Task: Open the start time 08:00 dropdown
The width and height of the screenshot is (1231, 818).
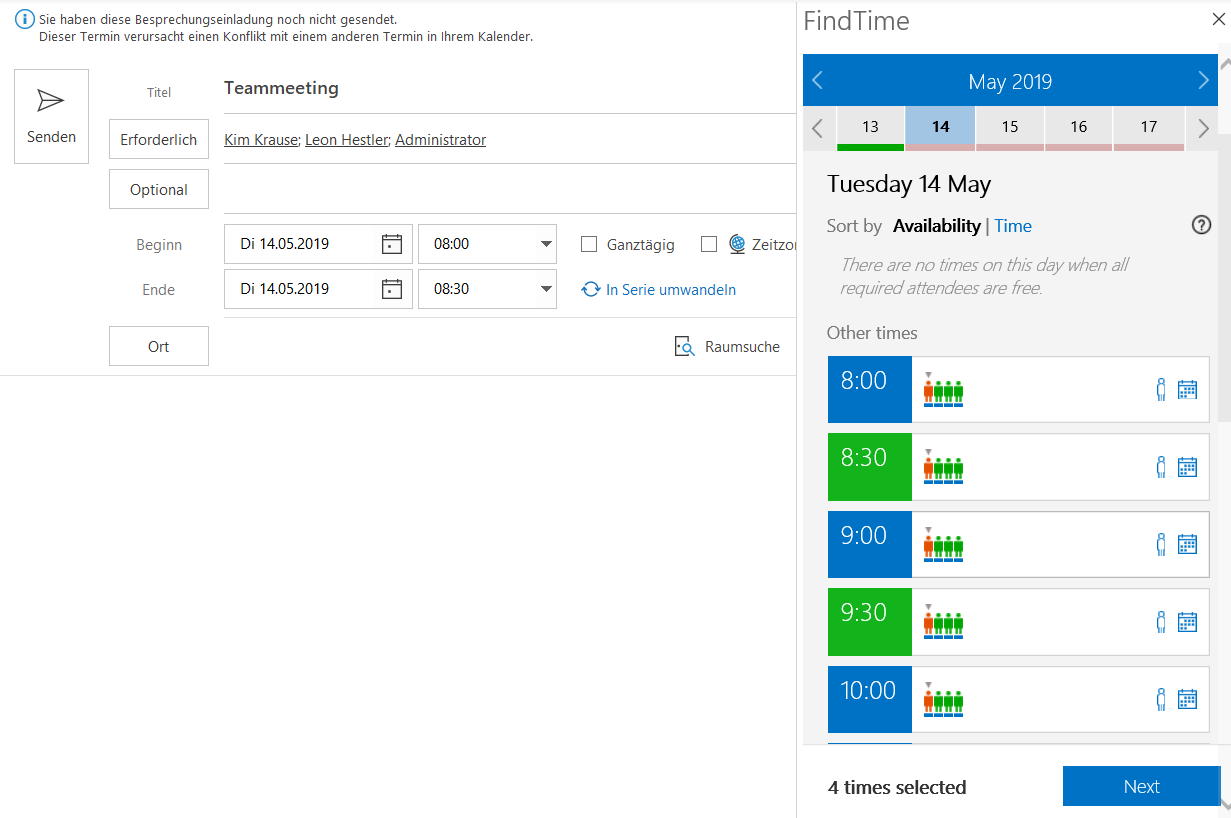Action: [545, 244]
